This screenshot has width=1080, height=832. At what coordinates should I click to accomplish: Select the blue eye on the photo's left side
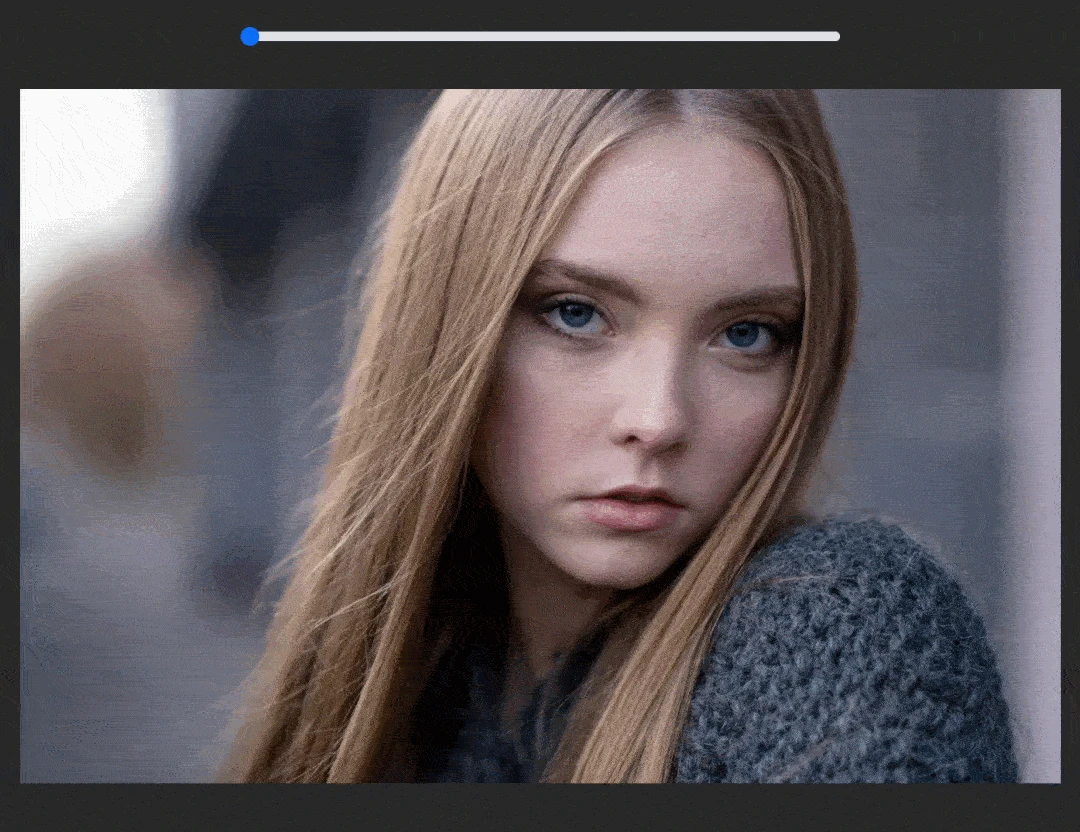(x=577, y=317)
